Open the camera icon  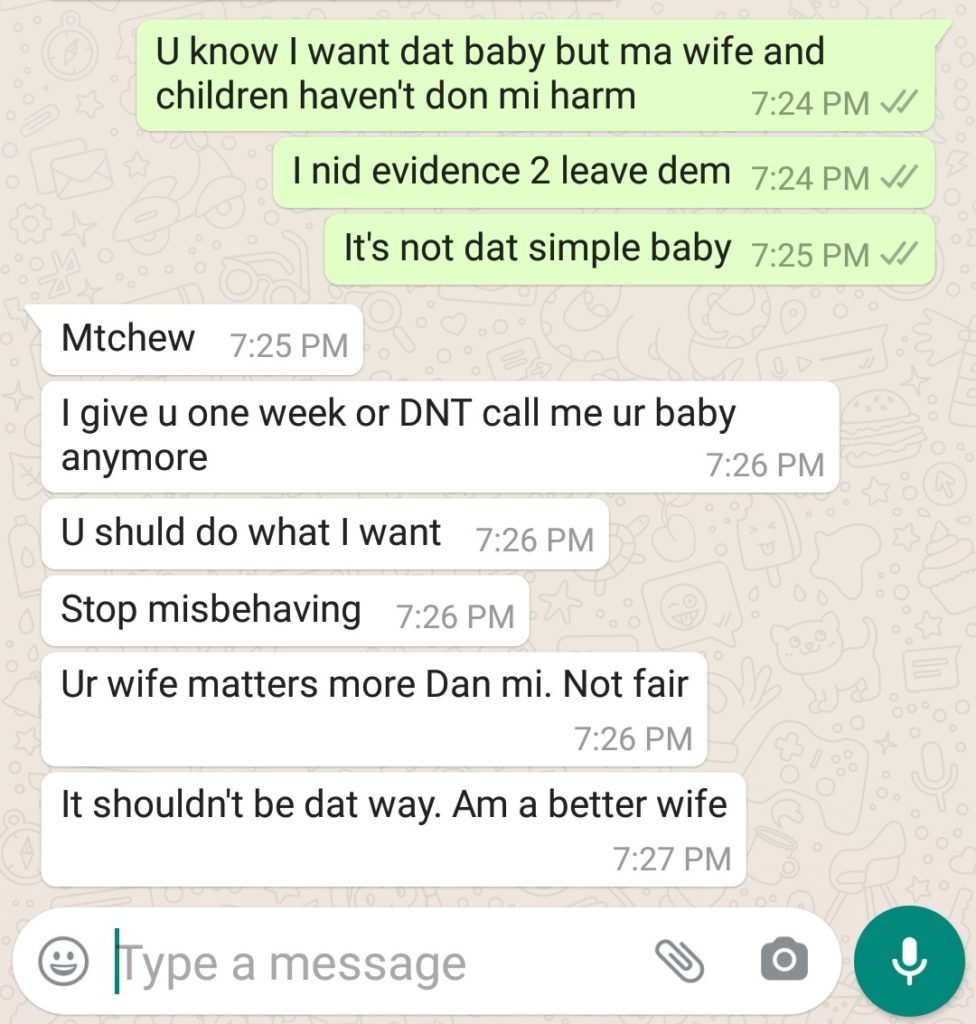(784, 959)
